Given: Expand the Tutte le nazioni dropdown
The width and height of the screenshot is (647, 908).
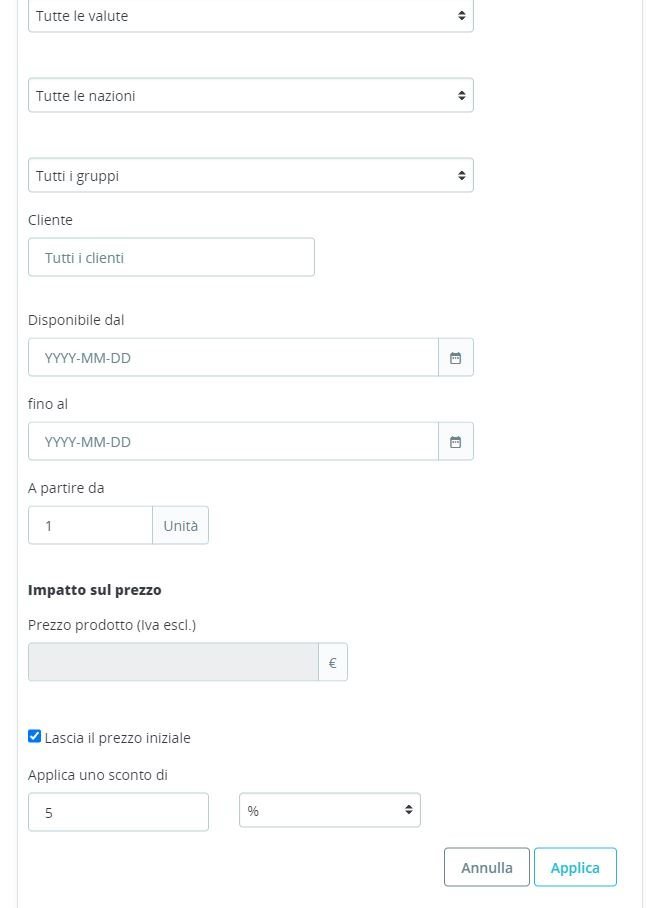Looking at the screenshot, I should 251,96.
